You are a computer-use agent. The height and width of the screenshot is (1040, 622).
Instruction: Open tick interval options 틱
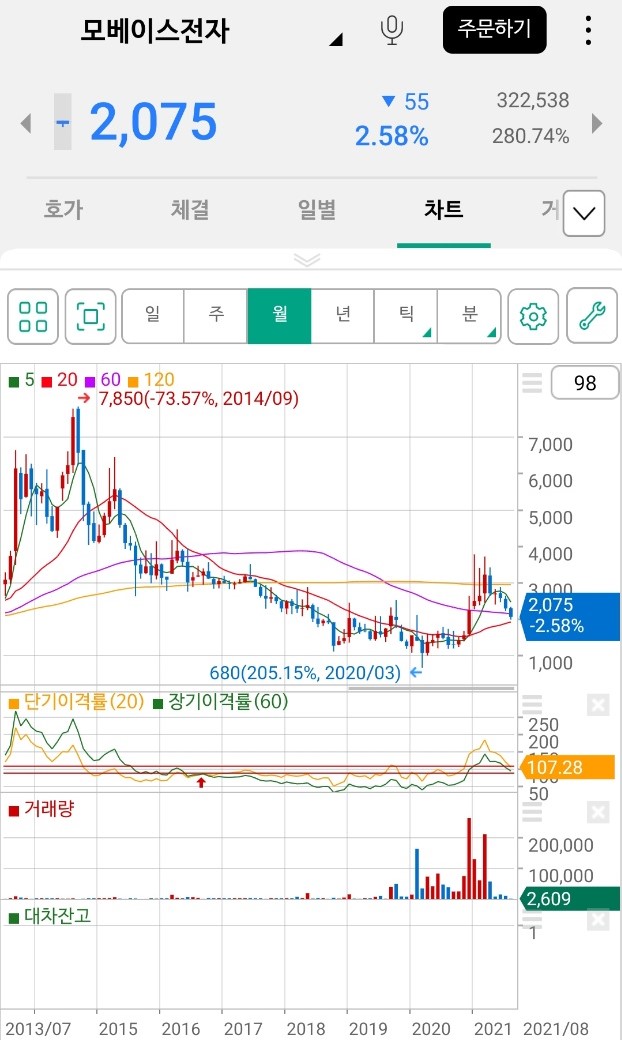click(x=406, y=316)
